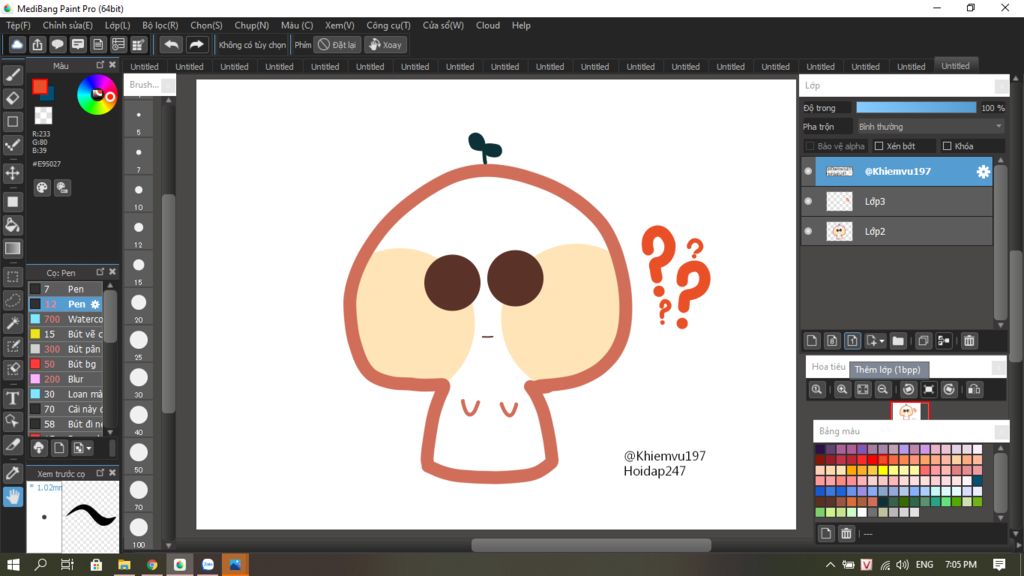Choose the Text tool
Viewport: 1024px width, 576px height.
pyautogui.click(x=13, y=398)
